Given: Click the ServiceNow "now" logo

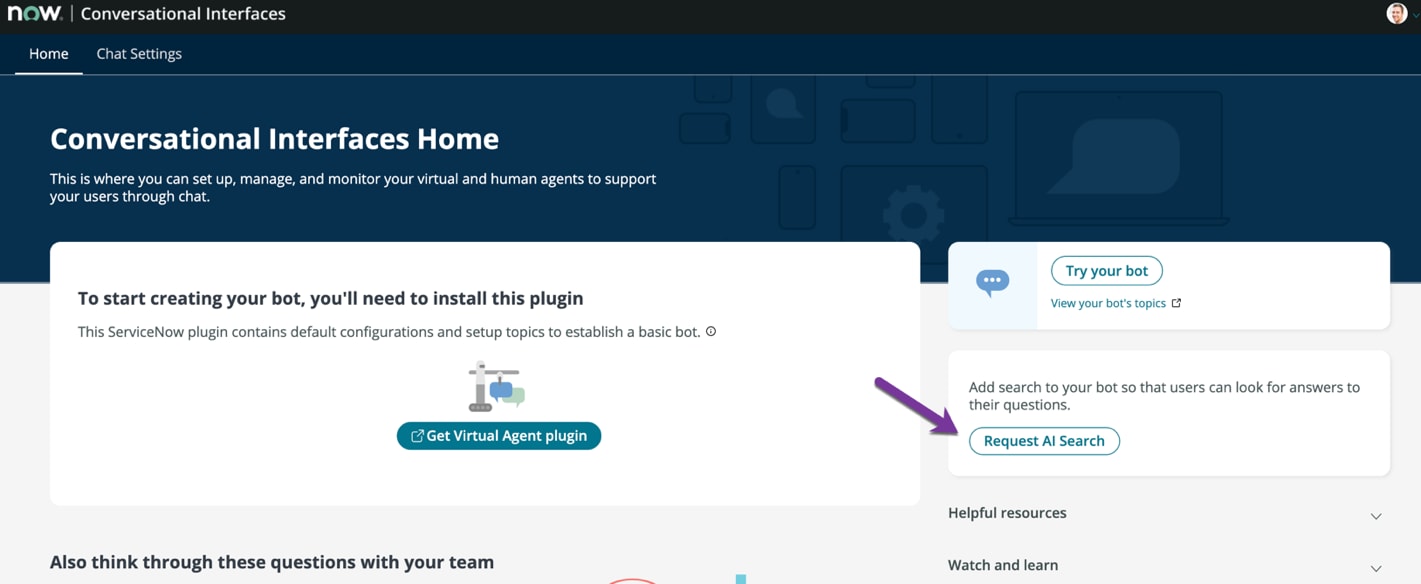Looking at the screenshot, I should pos(34,13).
